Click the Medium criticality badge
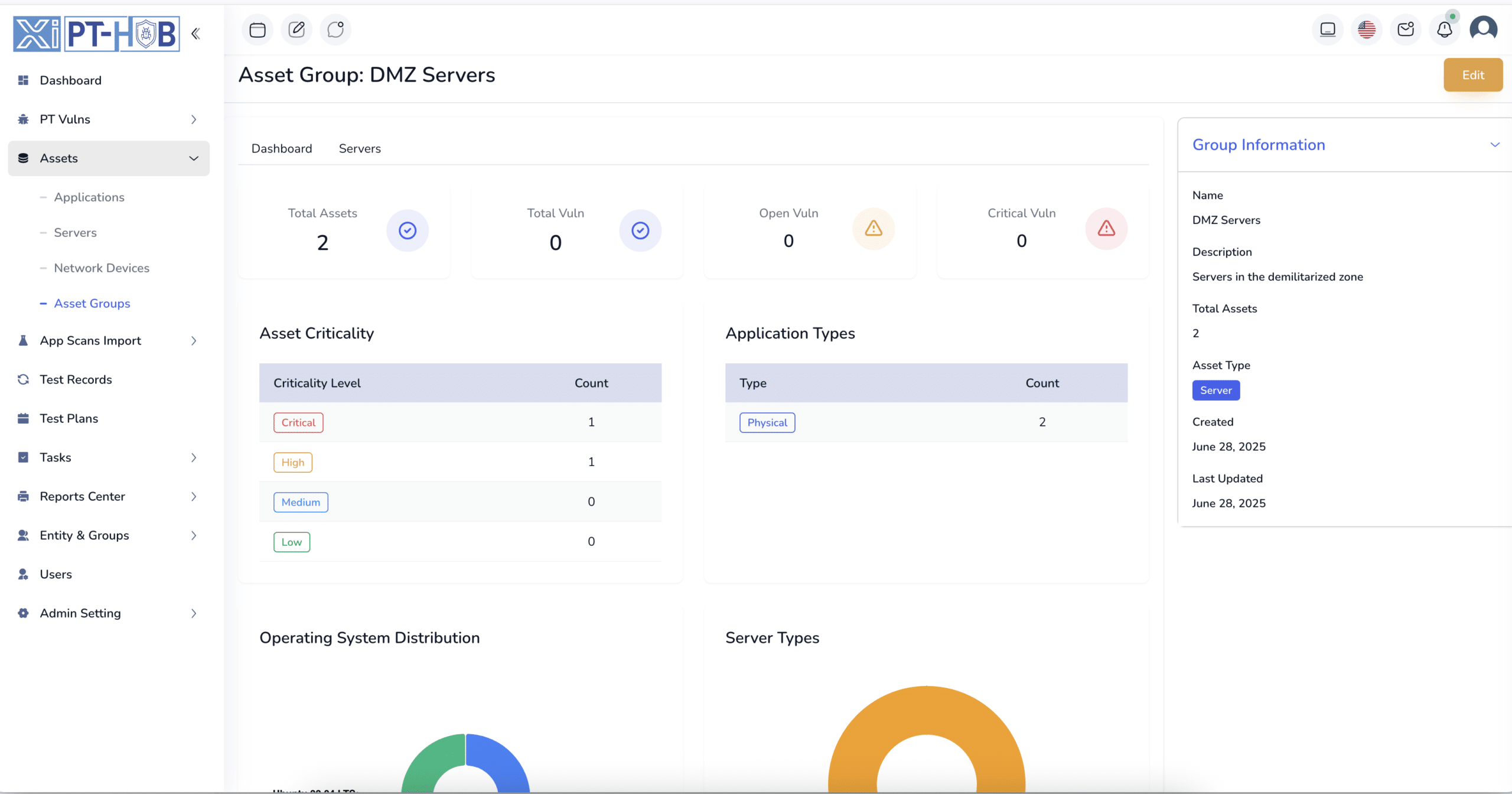Screen dimensions: 1512x794 [x=301, y=503]
